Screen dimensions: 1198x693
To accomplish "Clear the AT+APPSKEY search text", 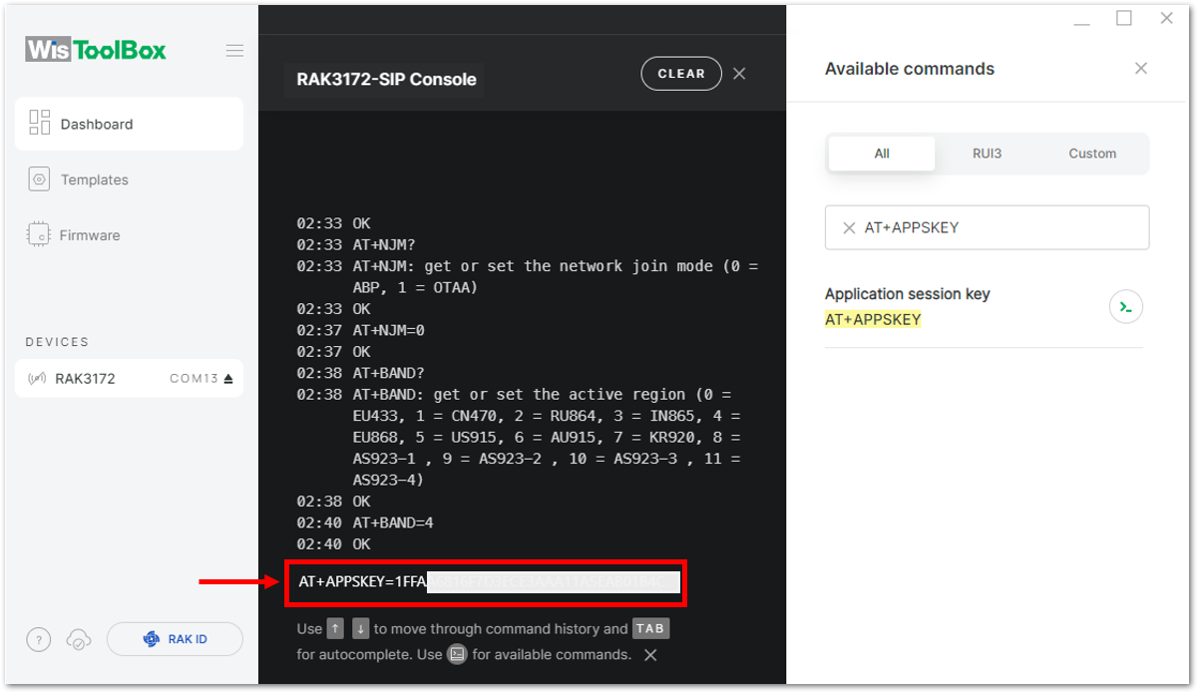I will point(849,228).
